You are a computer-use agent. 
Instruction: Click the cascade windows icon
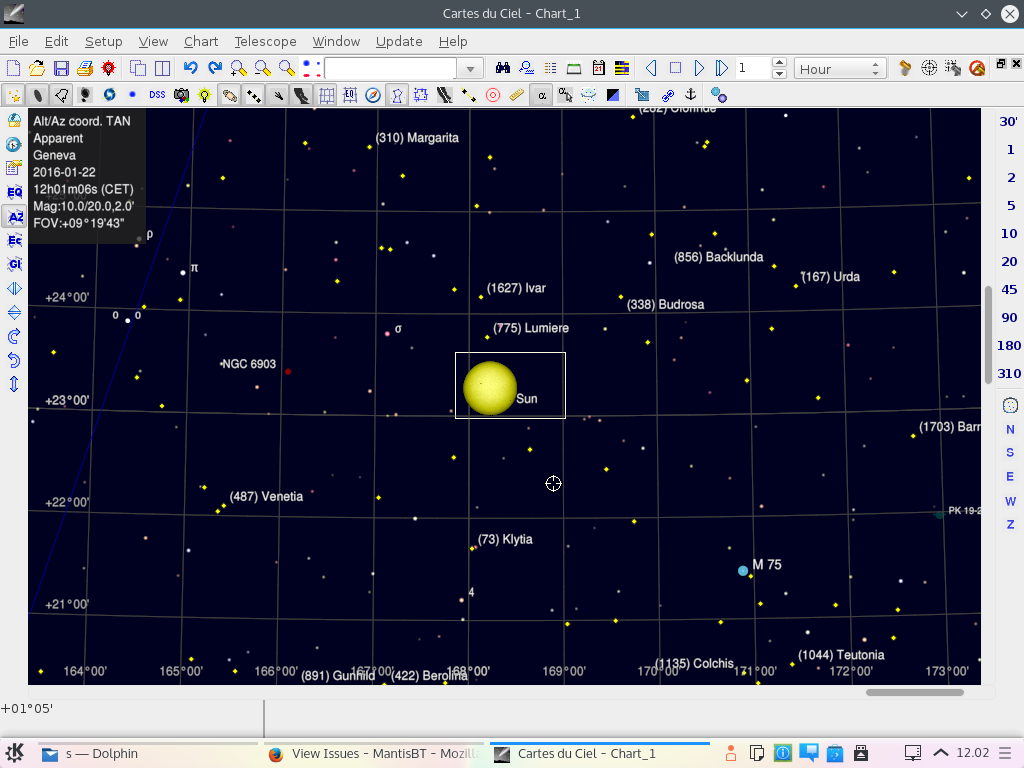[138, 69]
